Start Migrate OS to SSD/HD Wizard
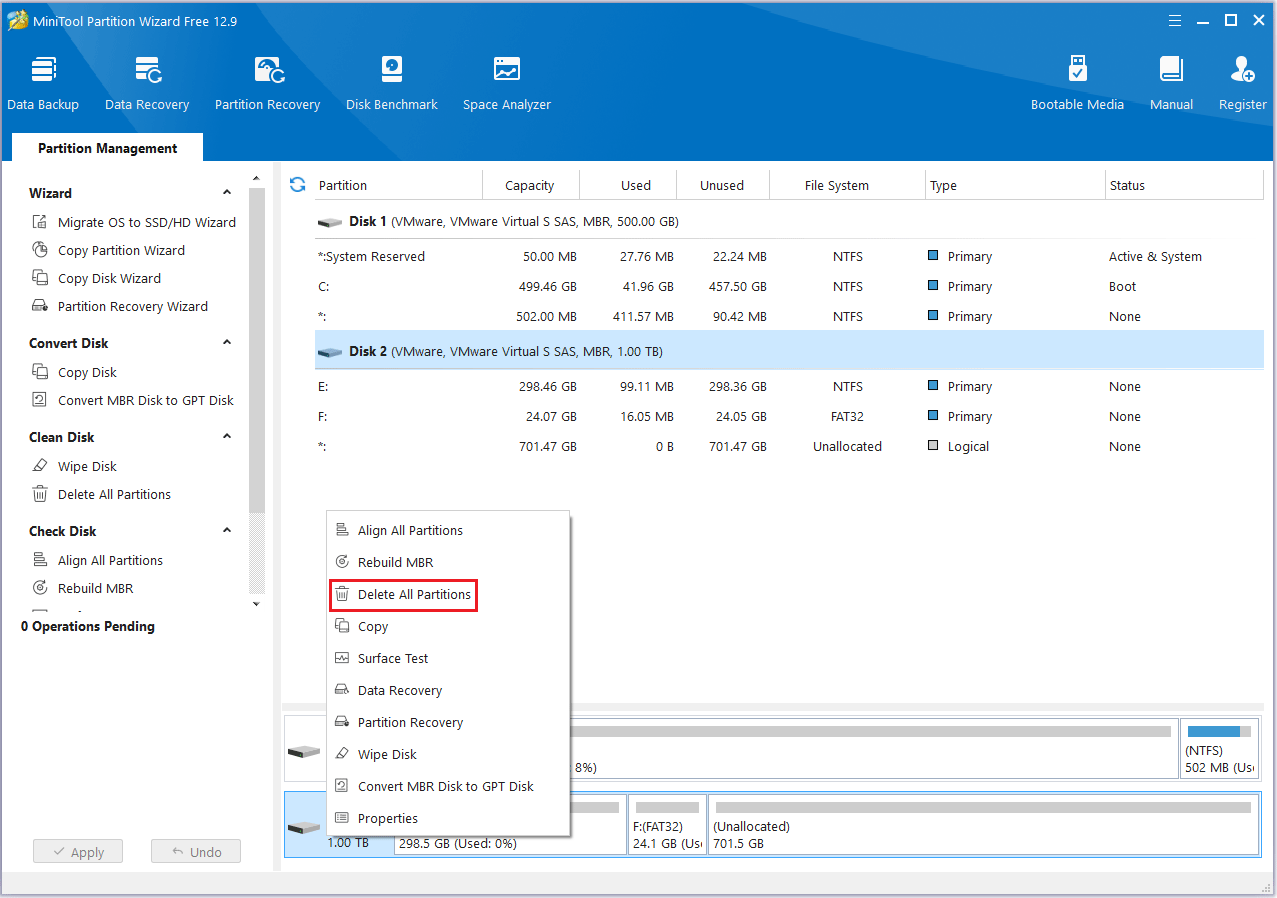The width and height of the screenshot is (1277, 898). click(x=134, y=222)
